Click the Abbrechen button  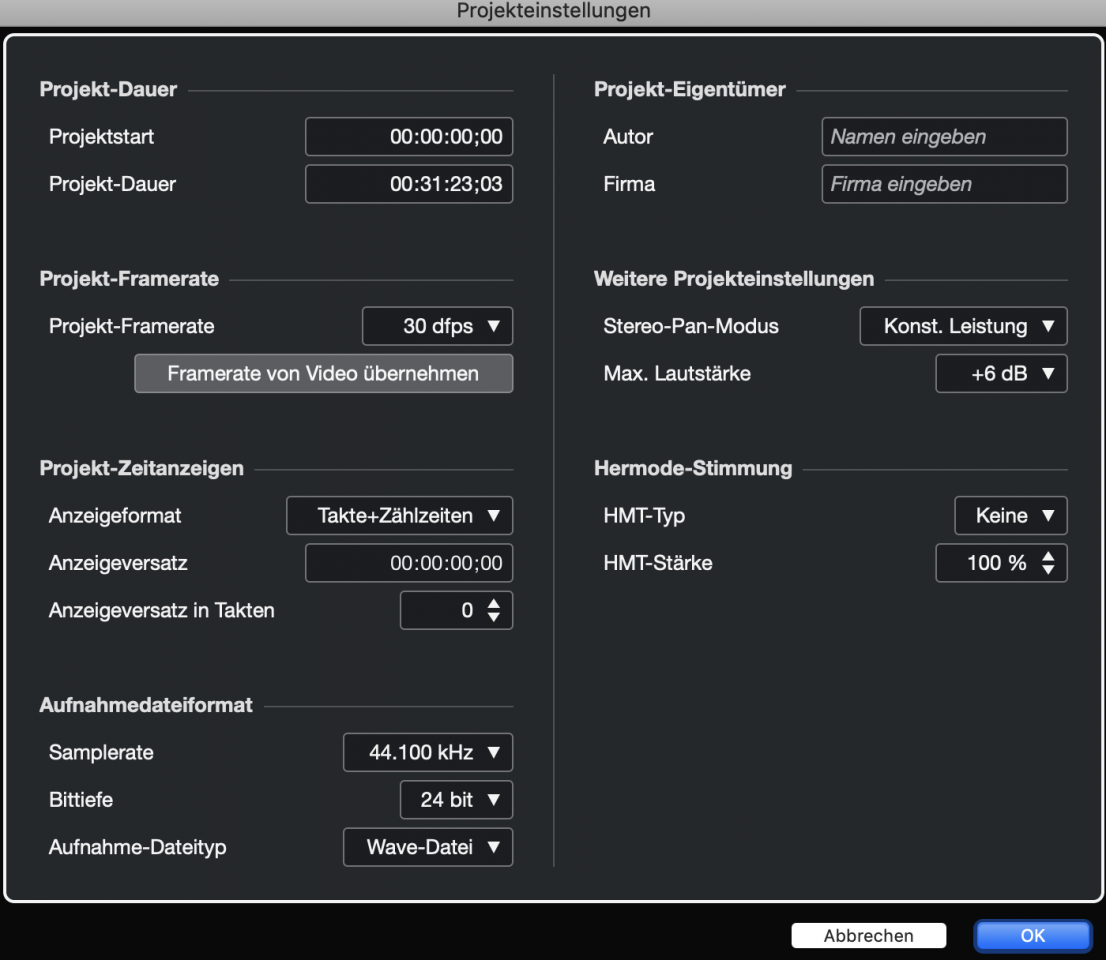pos(868,935)
